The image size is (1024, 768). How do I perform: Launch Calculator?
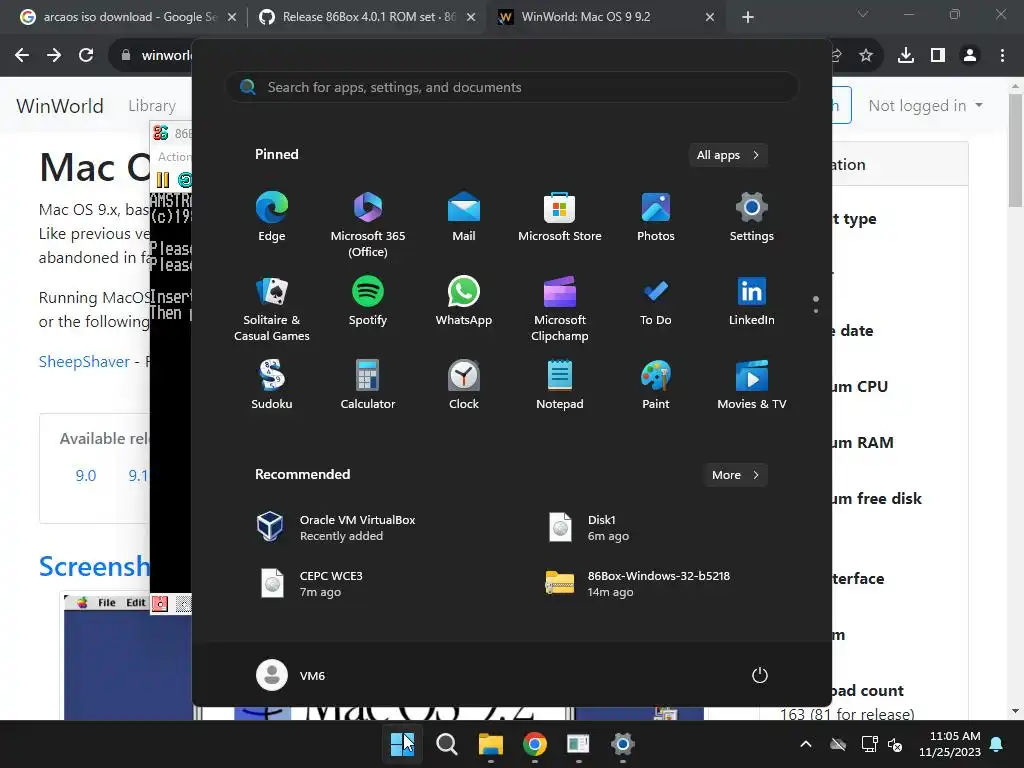[368, 385]
